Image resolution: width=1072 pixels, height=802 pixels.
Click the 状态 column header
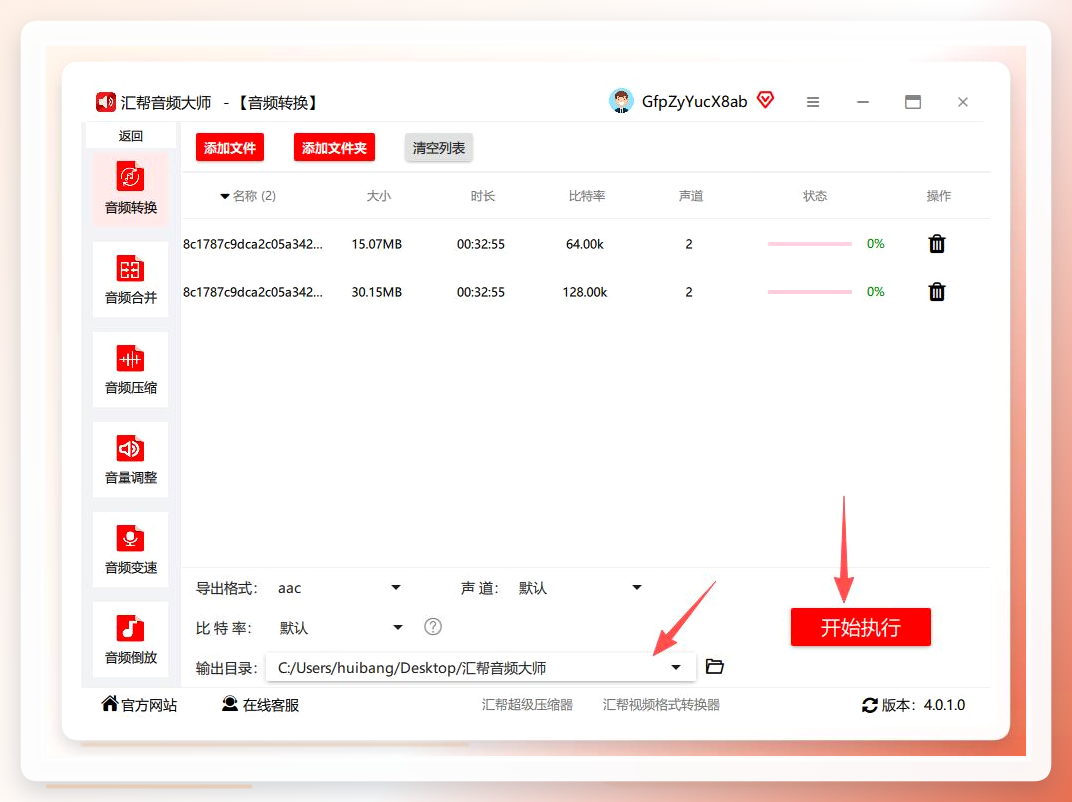pyautogui.click(x=815, y=196)
